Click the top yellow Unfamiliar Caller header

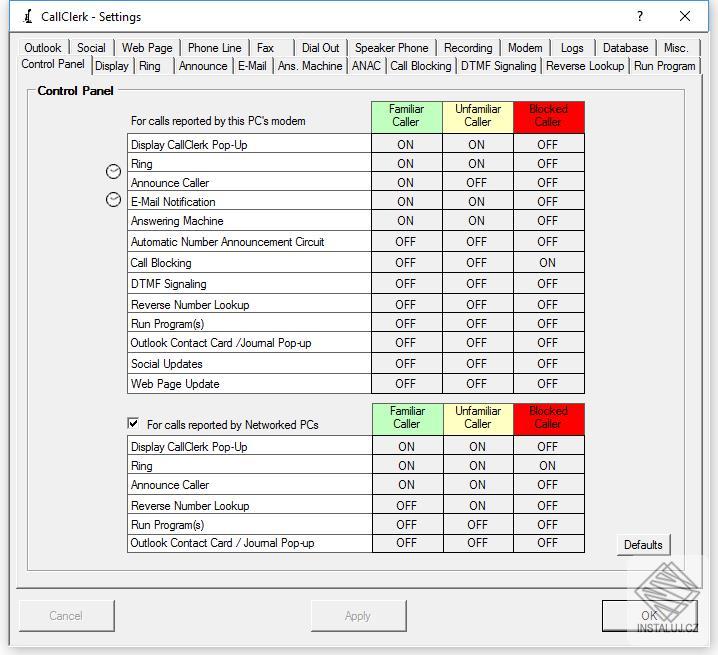click(x=478, y=116)
